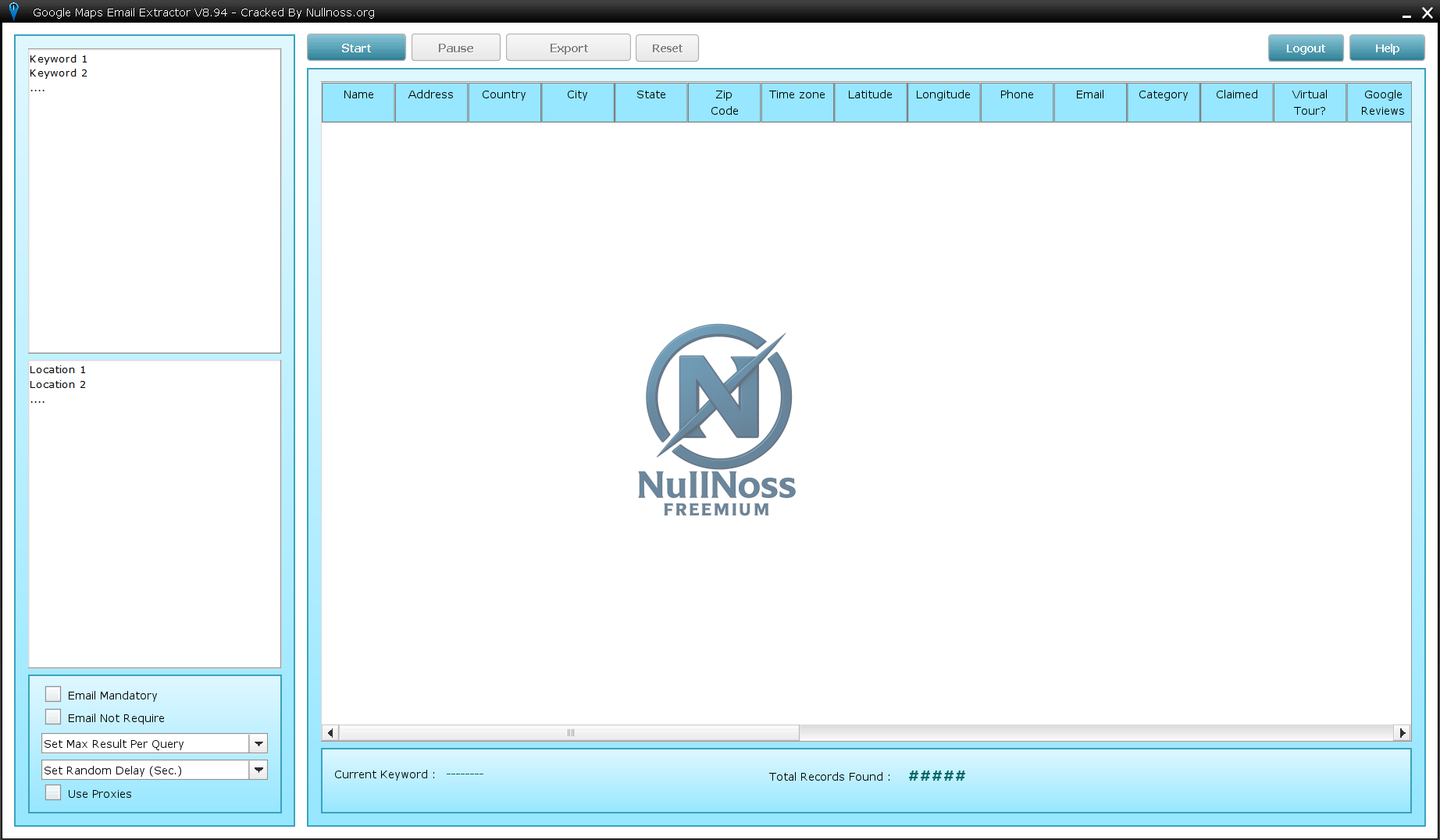
Task: Click into the keywords text area
Action: pyautogui.click(x=155, y=201)
